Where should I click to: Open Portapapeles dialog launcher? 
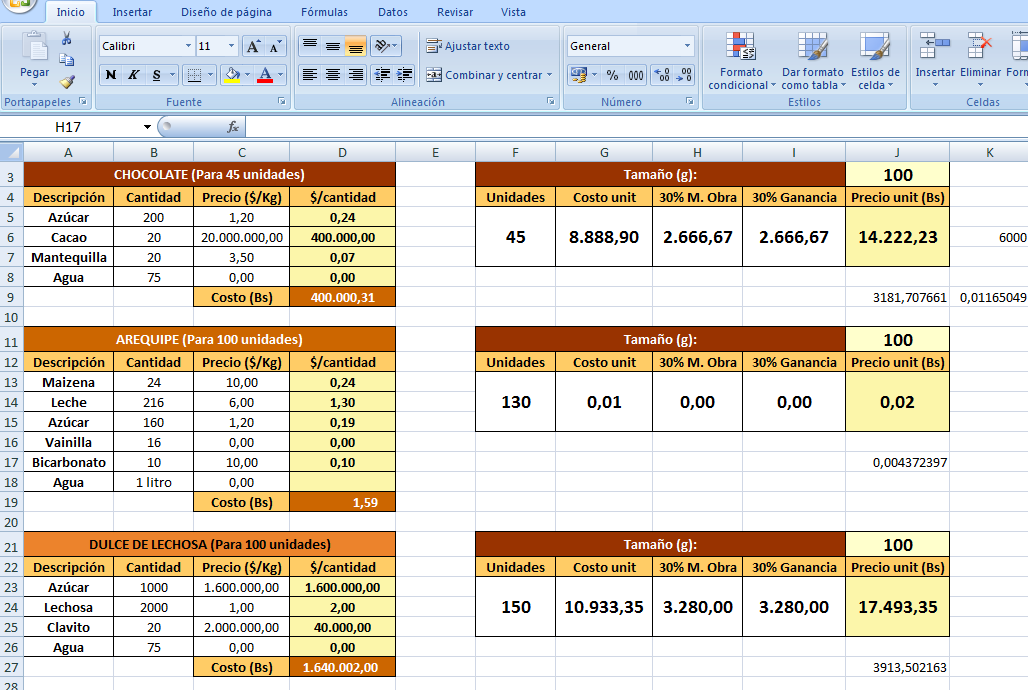click(83, 101)
